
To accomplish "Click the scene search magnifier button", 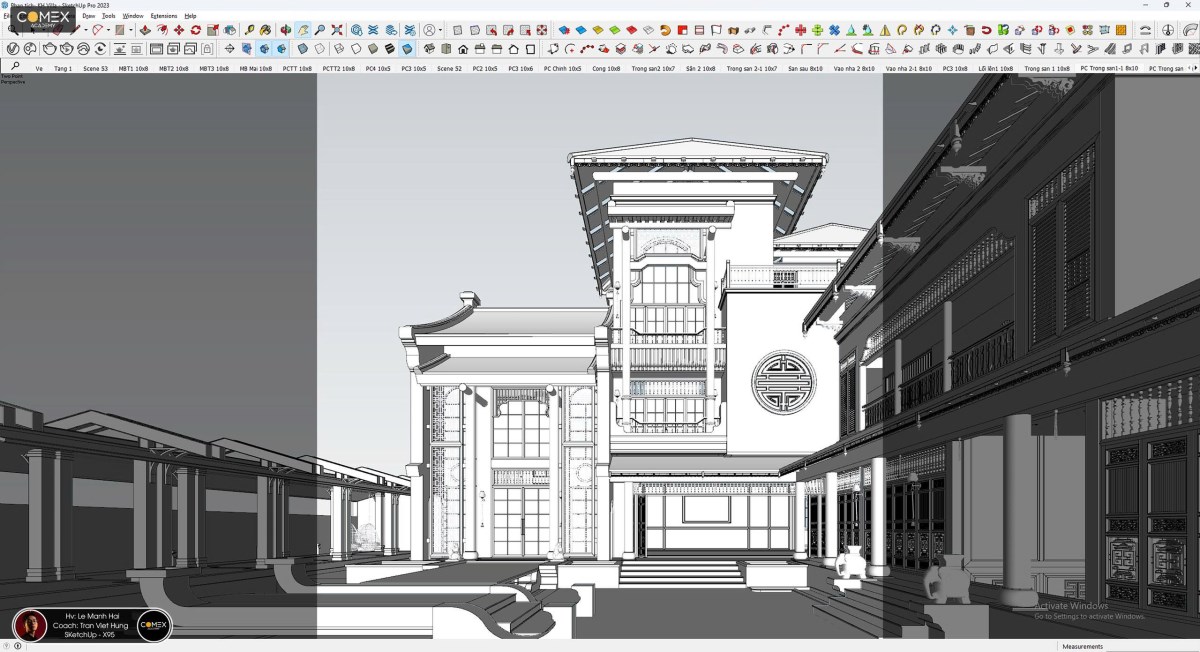I will [15, 66].
